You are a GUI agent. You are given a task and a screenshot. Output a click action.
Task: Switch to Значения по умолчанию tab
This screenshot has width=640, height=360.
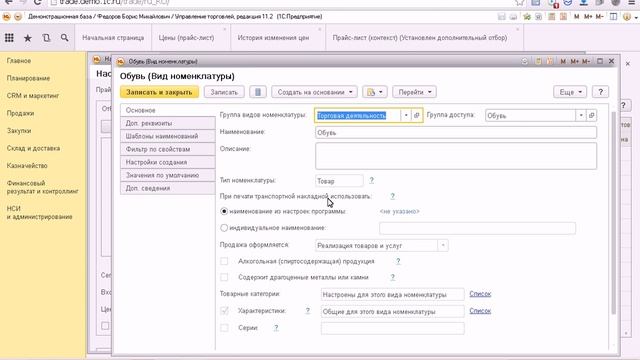point(168,176)
